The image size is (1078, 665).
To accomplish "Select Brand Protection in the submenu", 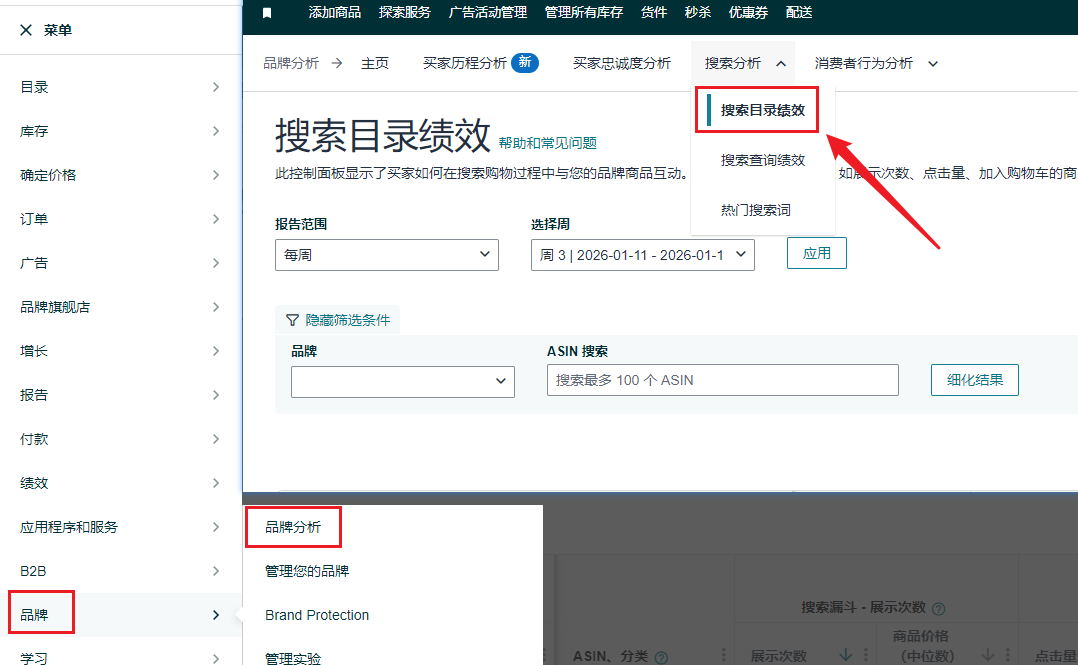I will (x=317, y=615).
